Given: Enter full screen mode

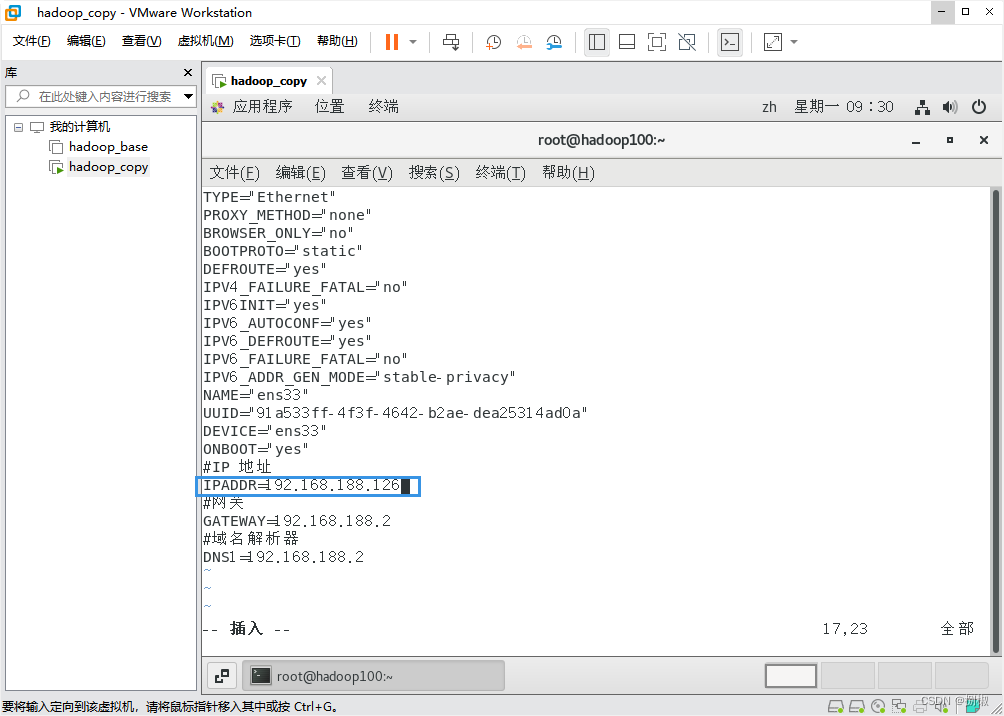Looking at the screenshot, I should (657, 42).
